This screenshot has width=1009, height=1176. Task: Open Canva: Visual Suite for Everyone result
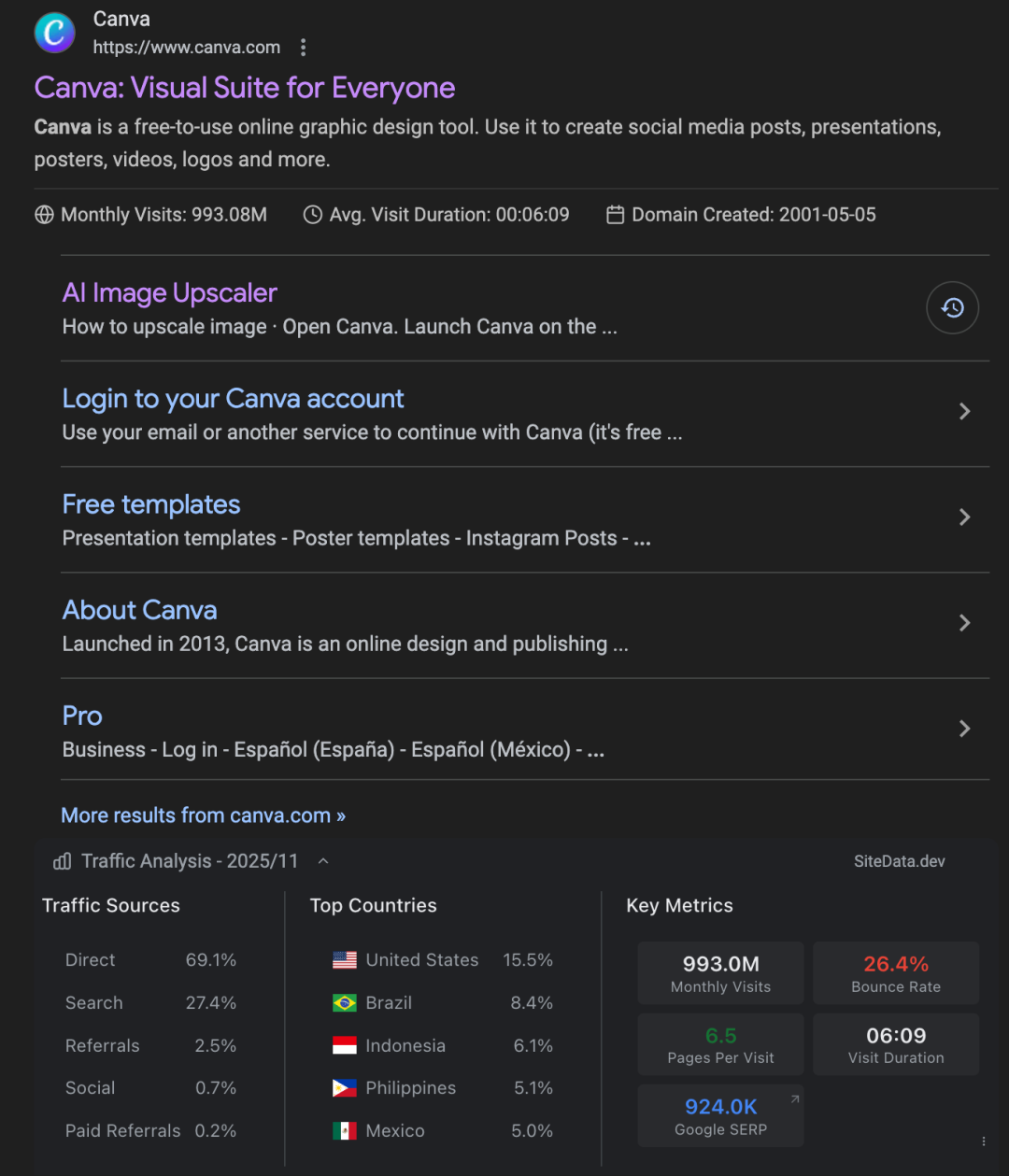(245, 88)
